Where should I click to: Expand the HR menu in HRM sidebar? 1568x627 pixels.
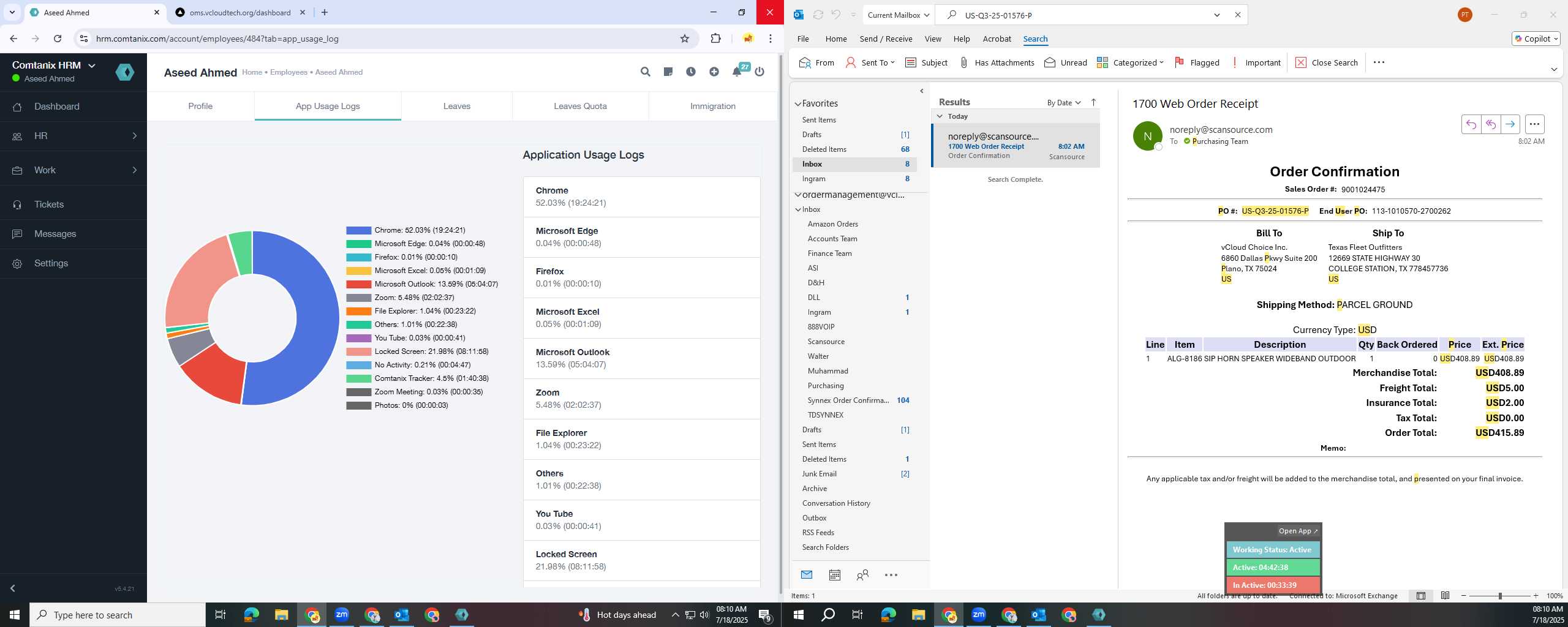click(x=73, y=136)
